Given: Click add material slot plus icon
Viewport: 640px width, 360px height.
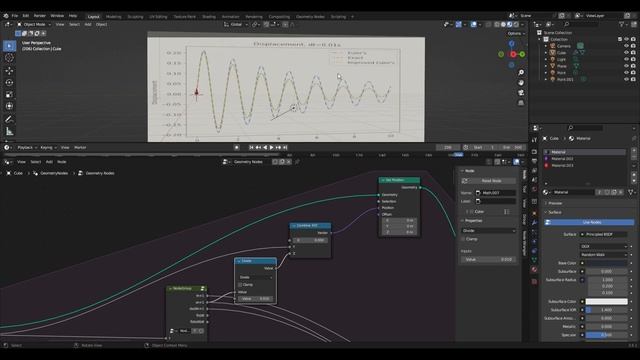Looking at the screenshot, I should point(634,151).
